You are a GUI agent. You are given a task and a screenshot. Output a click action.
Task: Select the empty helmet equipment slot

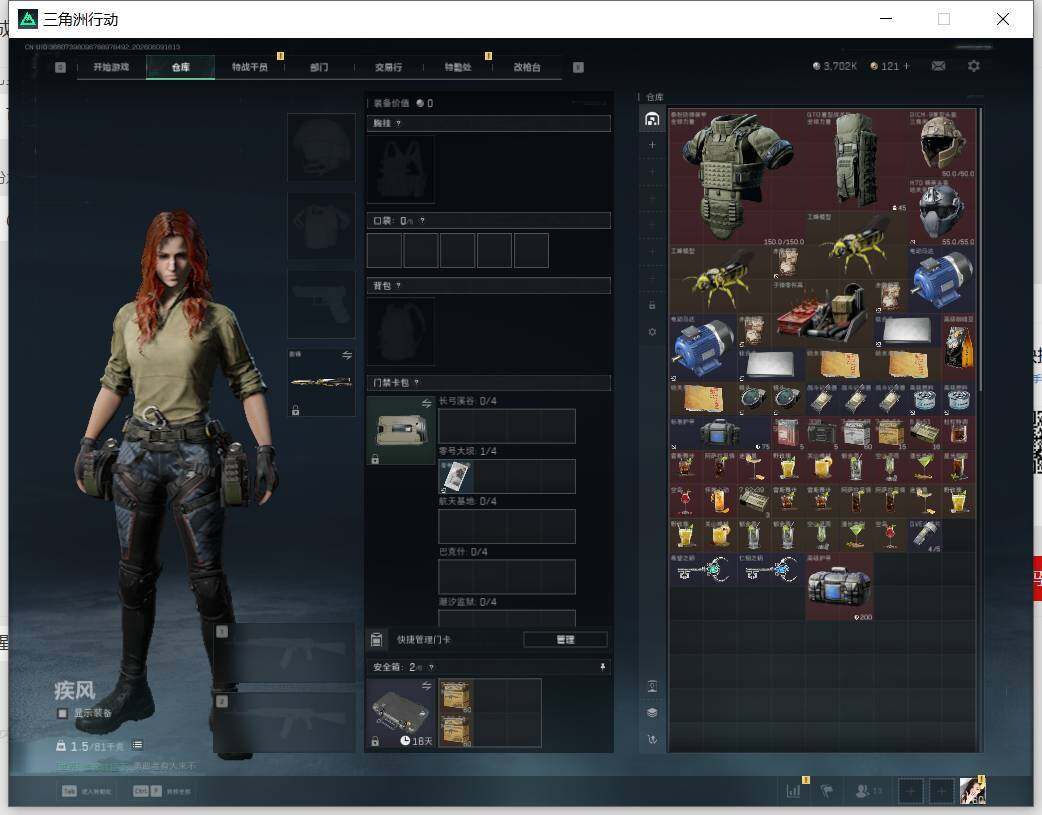321,147
